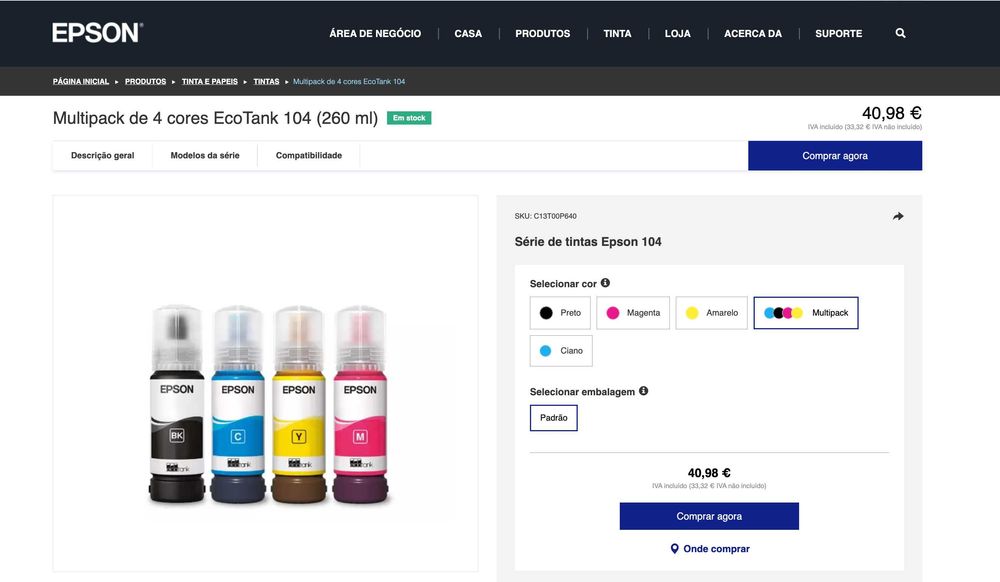Select the Ciano color option

pyautogui.click(x=561, y=351)
